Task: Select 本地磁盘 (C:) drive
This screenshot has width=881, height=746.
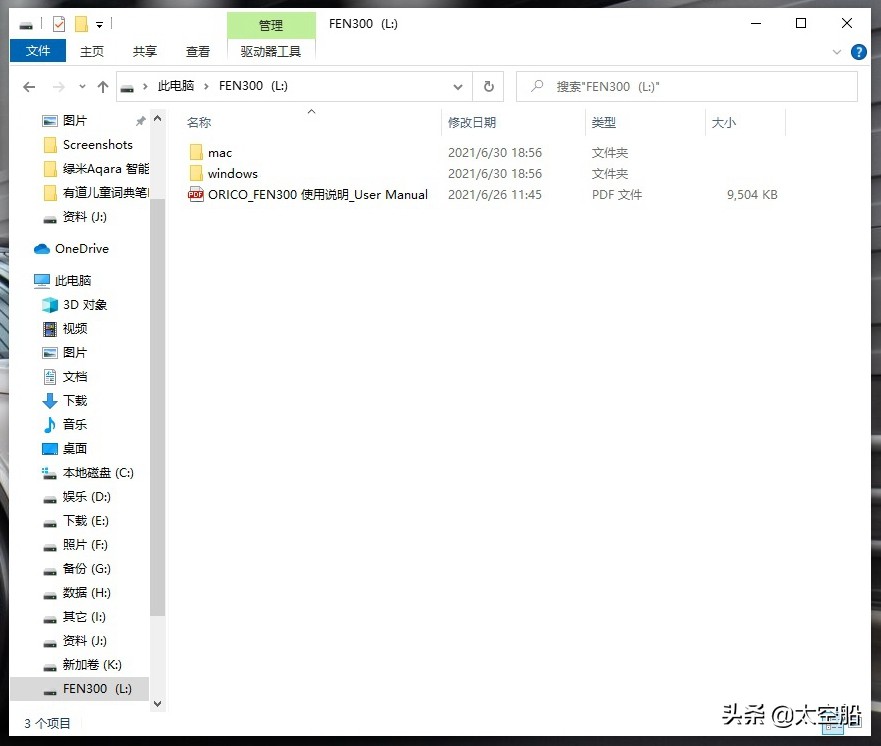Action: click(x=96, y=472)
